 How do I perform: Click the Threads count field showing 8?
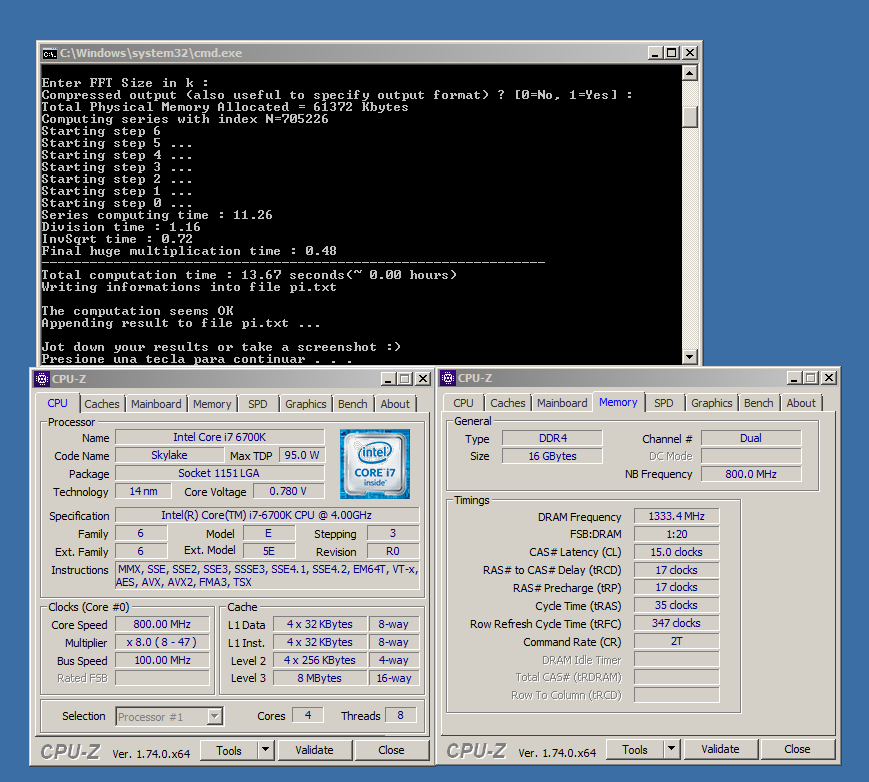(400, 715)
